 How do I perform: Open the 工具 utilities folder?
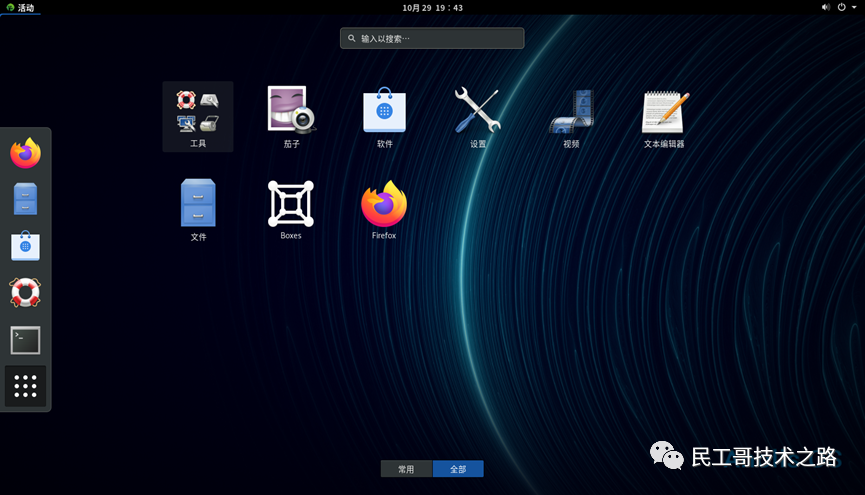(x=197, y=116)
